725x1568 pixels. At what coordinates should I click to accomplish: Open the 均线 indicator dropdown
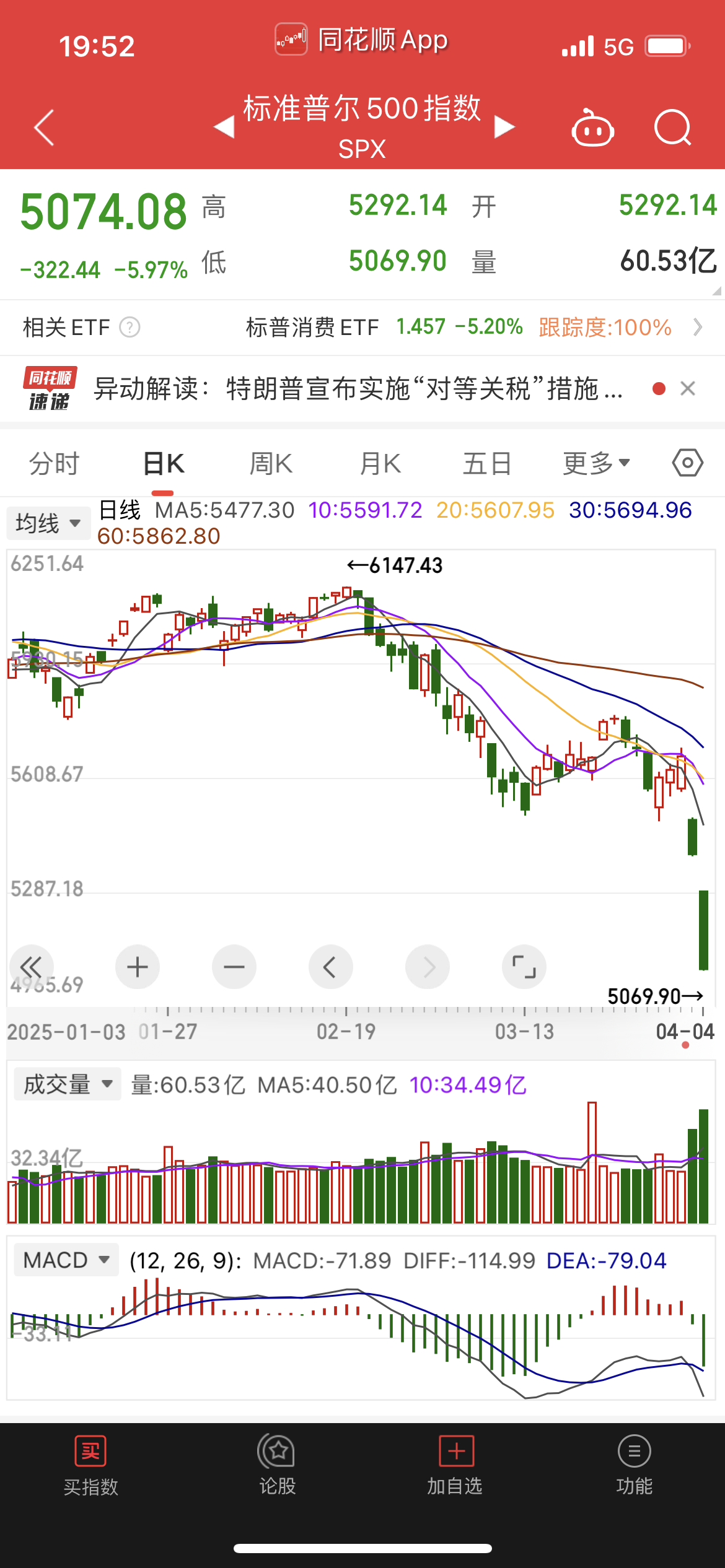48,523
